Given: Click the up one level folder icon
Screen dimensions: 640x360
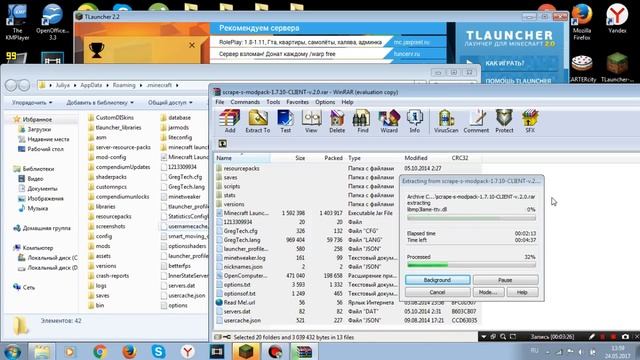Looking at the screenshot, I should coord(222,144).
